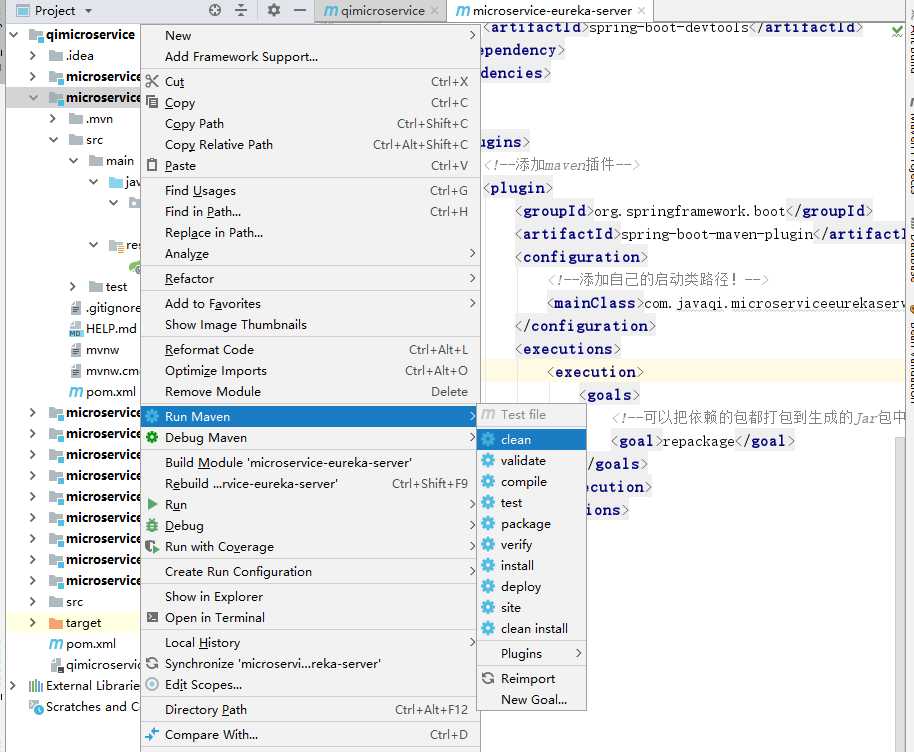Image resolution: width=914 pixels, height=752 pixels.
Task: Open the Plugins submenu
Action: coord(532,653)
